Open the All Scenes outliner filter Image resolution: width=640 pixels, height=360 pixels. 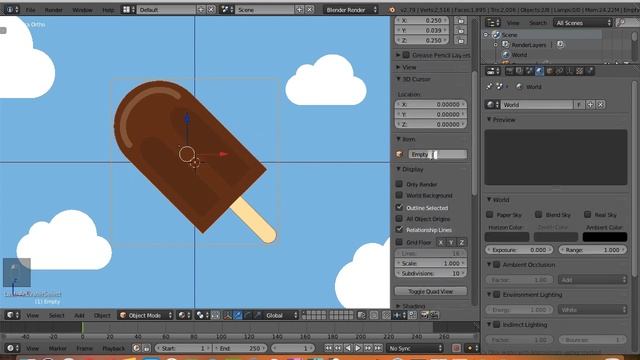tap(583, 23)
